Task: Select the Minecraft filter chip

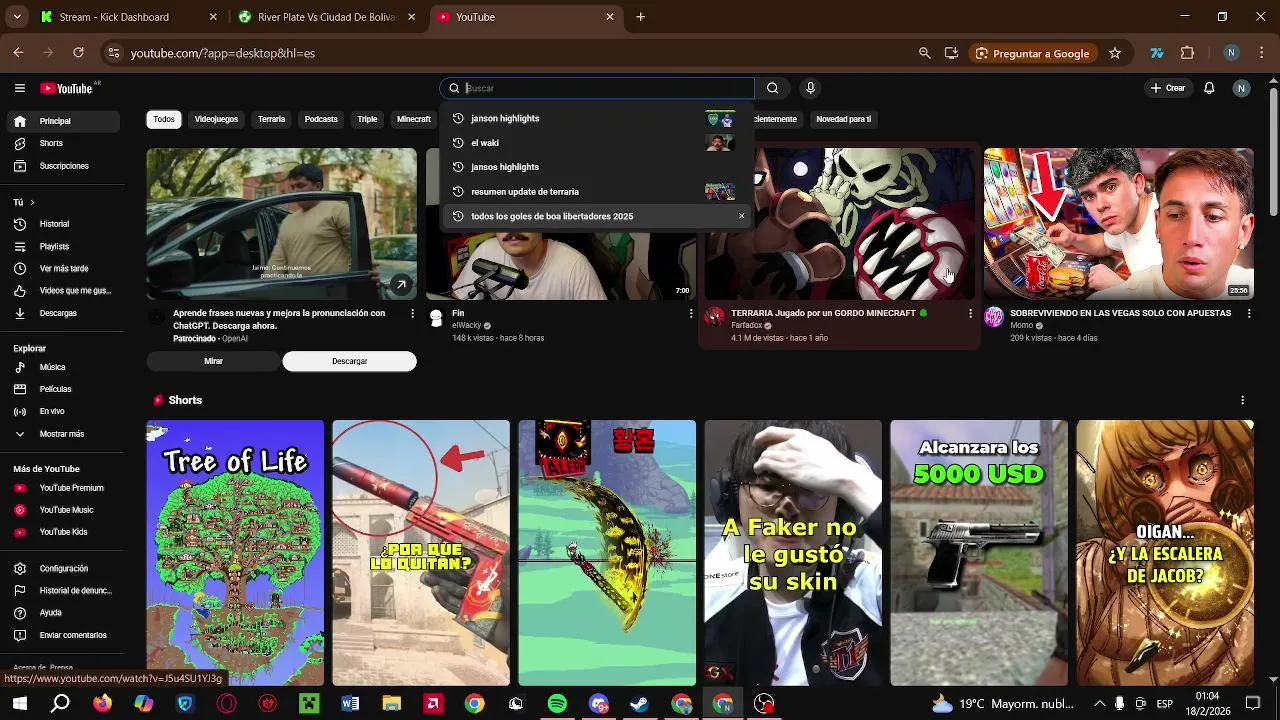Action: tap(413, 119)
